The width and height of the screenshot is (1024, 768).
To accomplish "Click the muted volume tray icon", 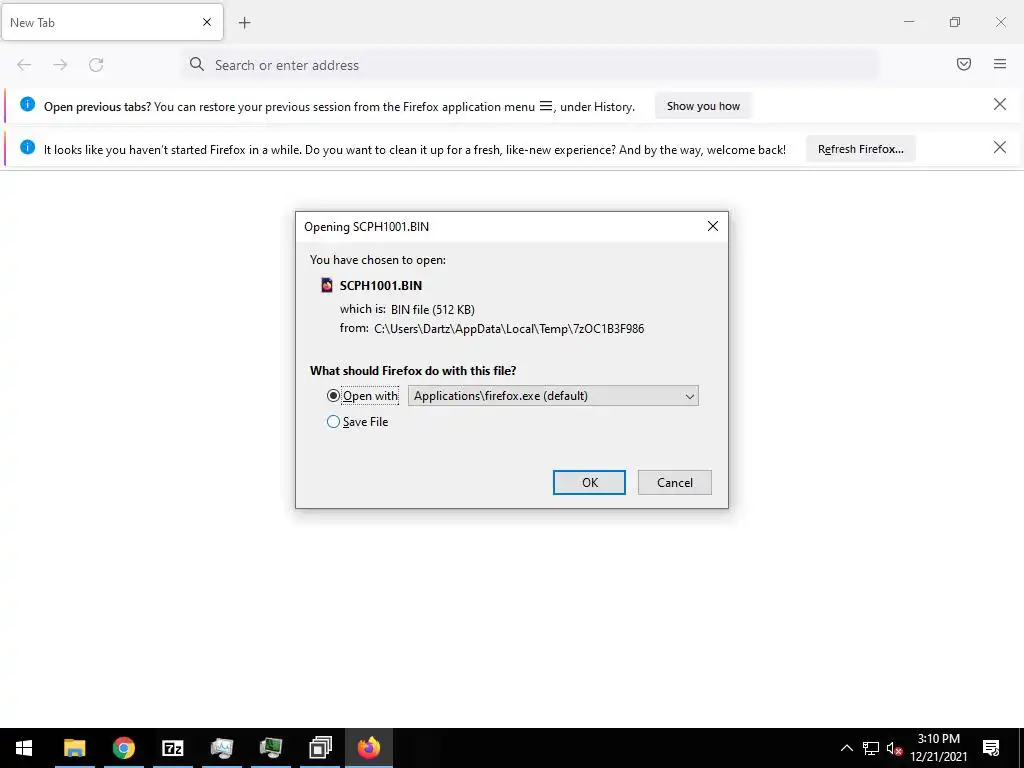I will pos(894,748).
